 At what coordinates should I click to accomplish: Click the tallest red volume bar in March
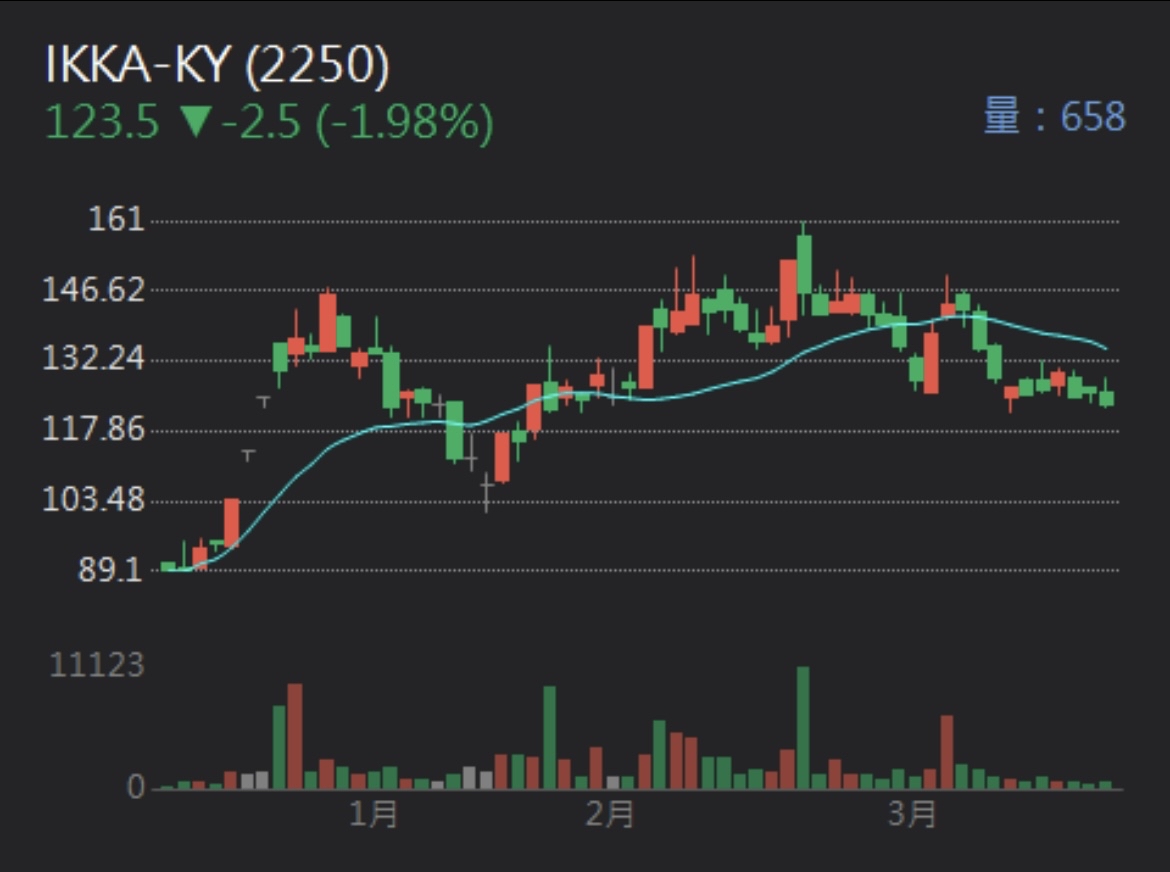946,752
